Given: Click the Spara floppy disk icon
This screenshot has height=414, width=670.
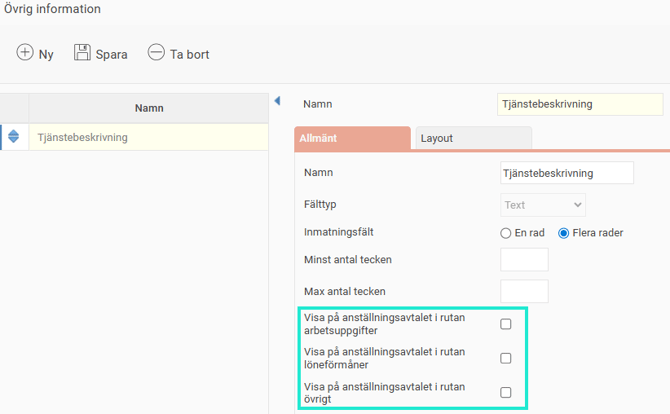Looking at the screenshot, I should pos(82,53).
